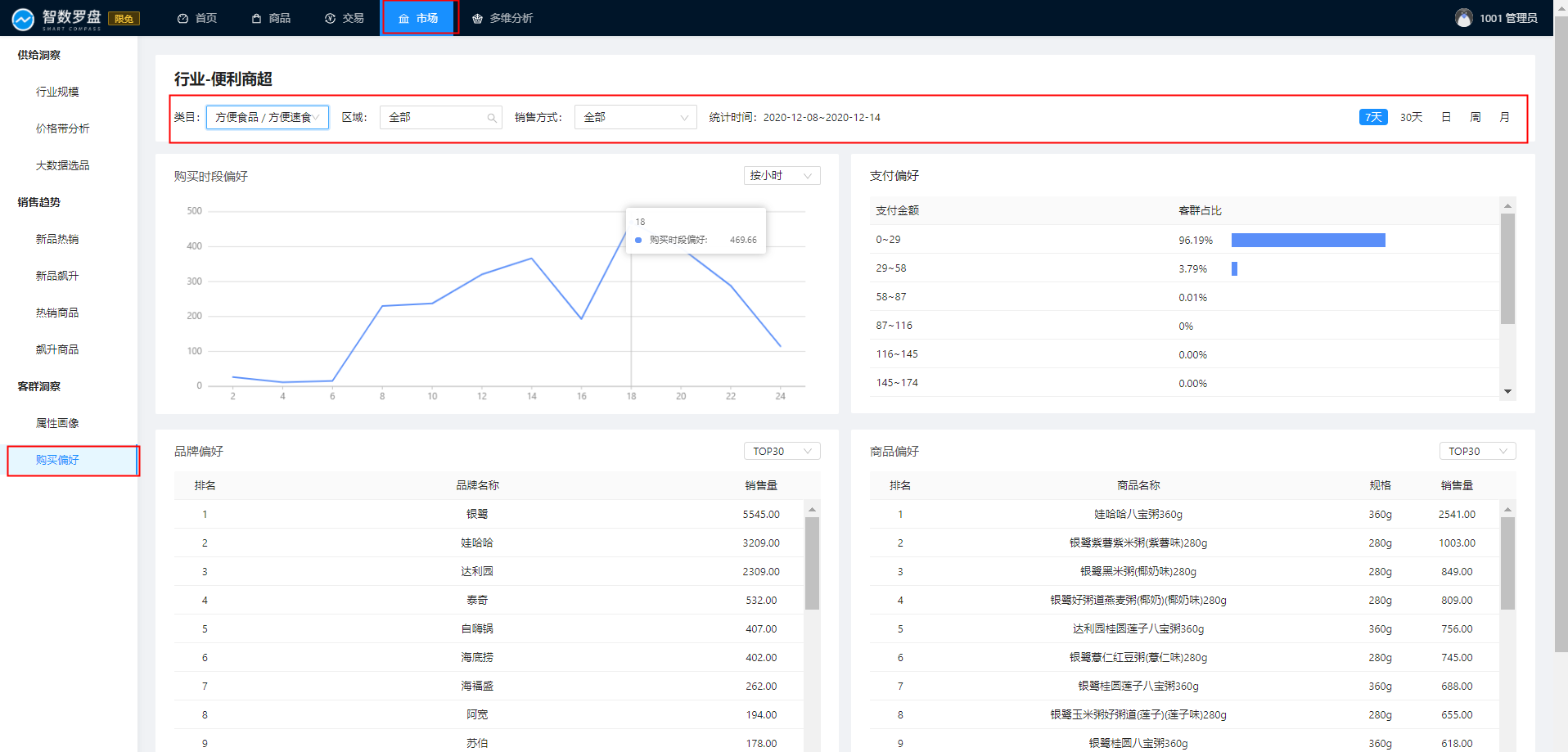This screenshot has width=1568, height=752.
Task: Switch time range to 30天
Action: coord(1411,117)
